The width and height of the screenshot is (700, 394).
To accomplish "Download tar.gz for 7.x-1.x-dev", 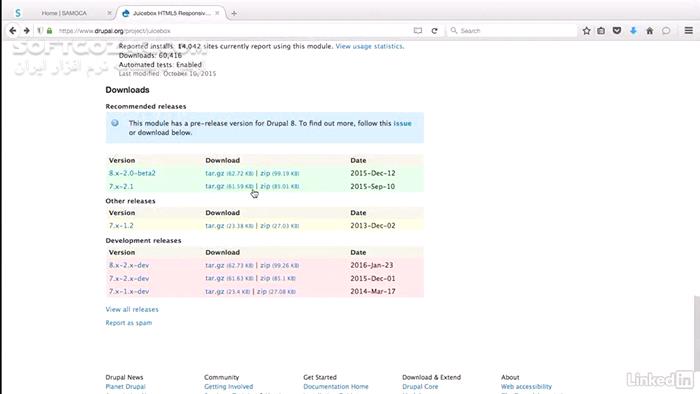I will (214, 291).
